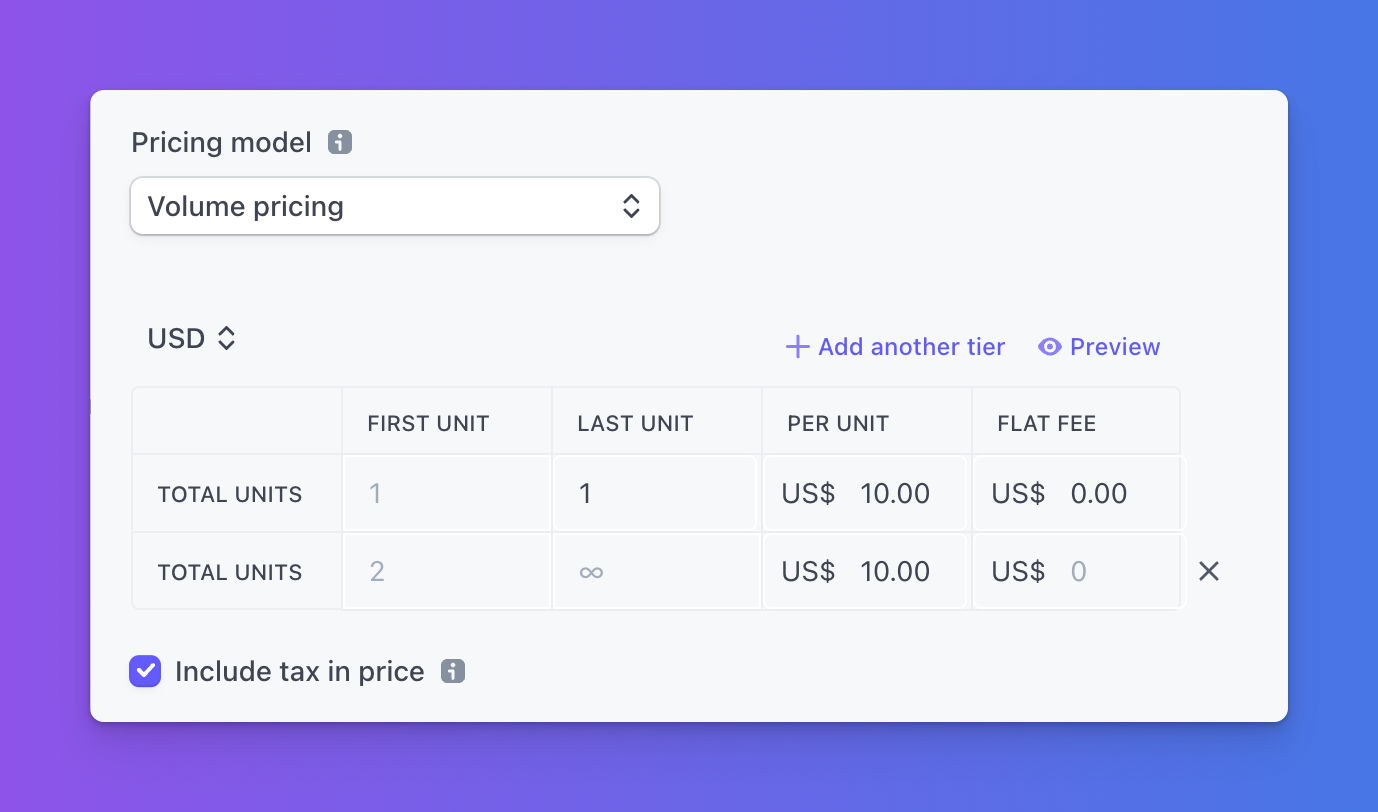Open the USD currency selector
The image size is (1378, 812).
click(x=191, y=339)
